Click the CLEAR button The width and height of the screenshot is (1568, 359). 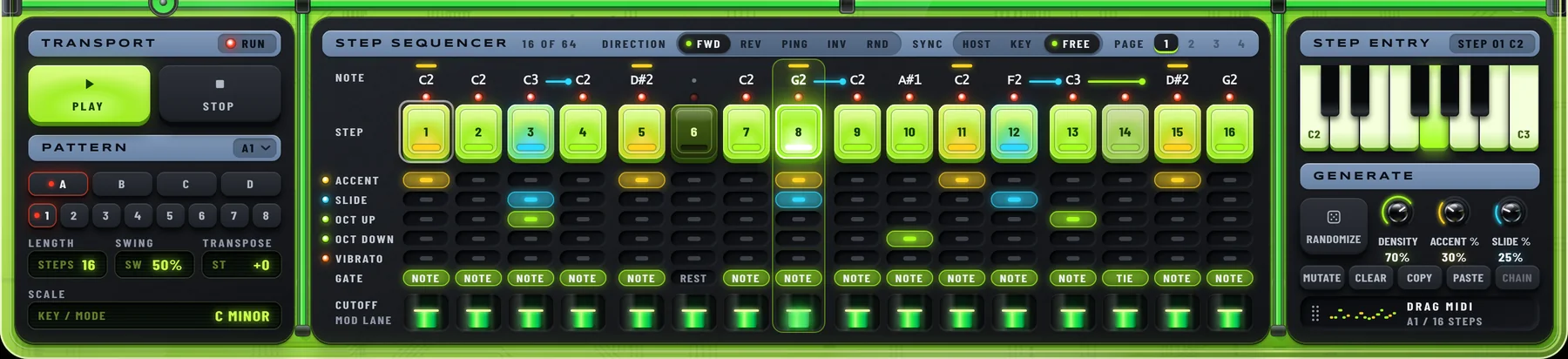(1370, 278)
